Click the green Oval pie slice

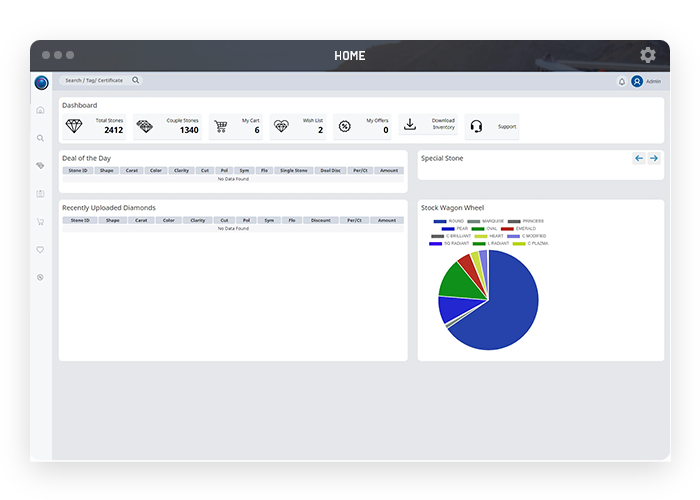pos(458,283)
